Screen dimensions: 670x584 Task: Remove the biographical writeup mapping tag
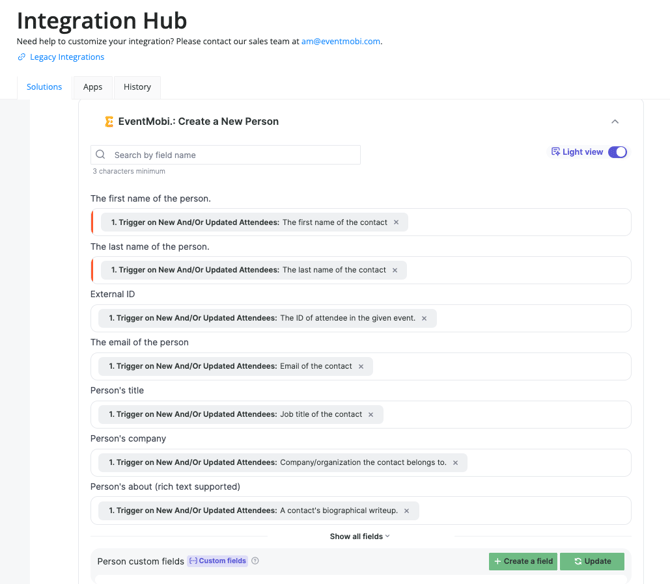(407, 510)
